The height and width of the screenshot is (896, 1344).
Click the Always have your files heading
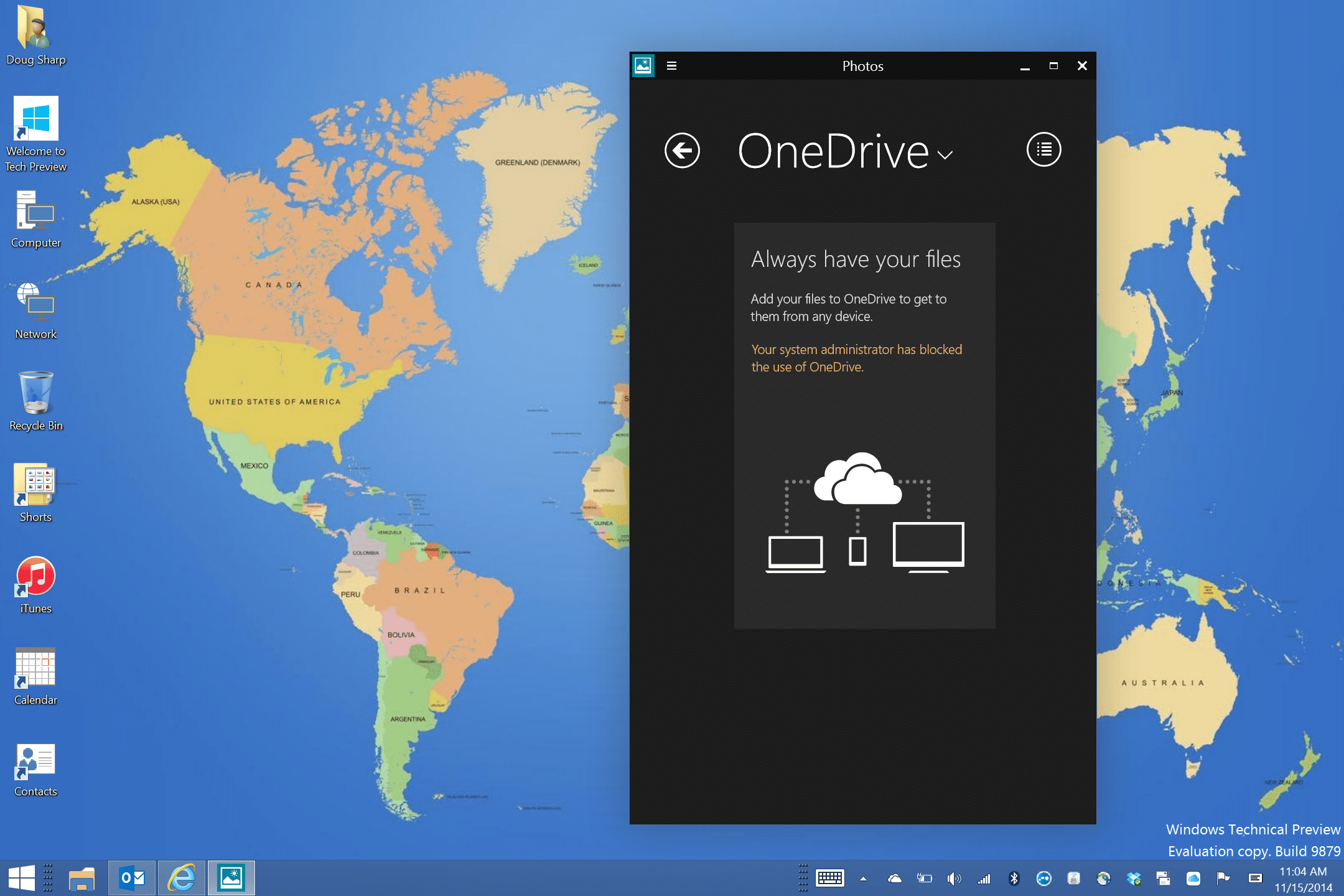coord(856,259)
